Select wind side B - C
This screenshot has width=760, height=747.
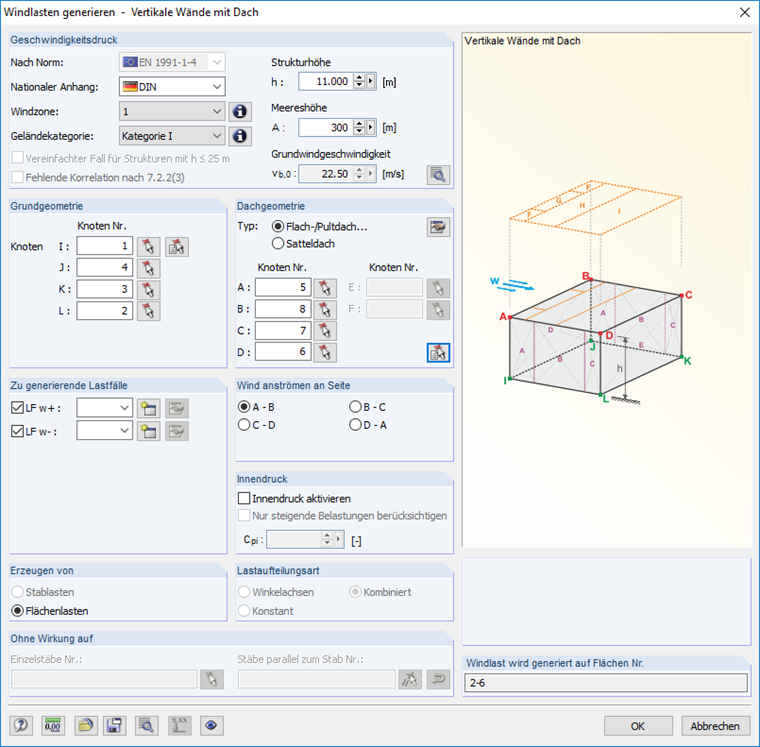tap(355, 407)
